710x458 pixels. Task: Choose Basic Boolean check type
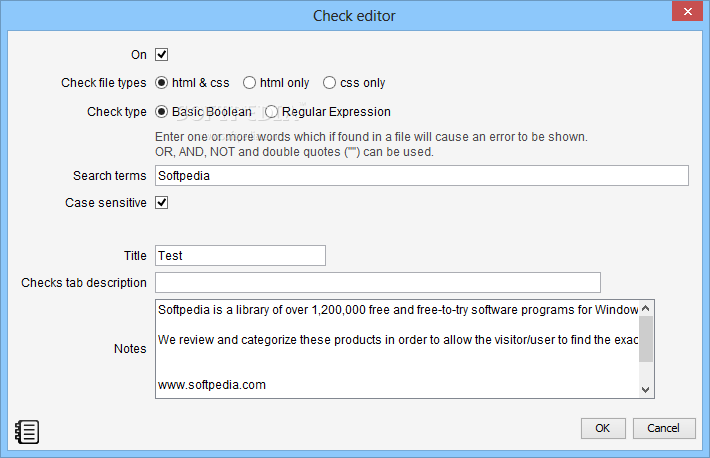click(161, 111)
